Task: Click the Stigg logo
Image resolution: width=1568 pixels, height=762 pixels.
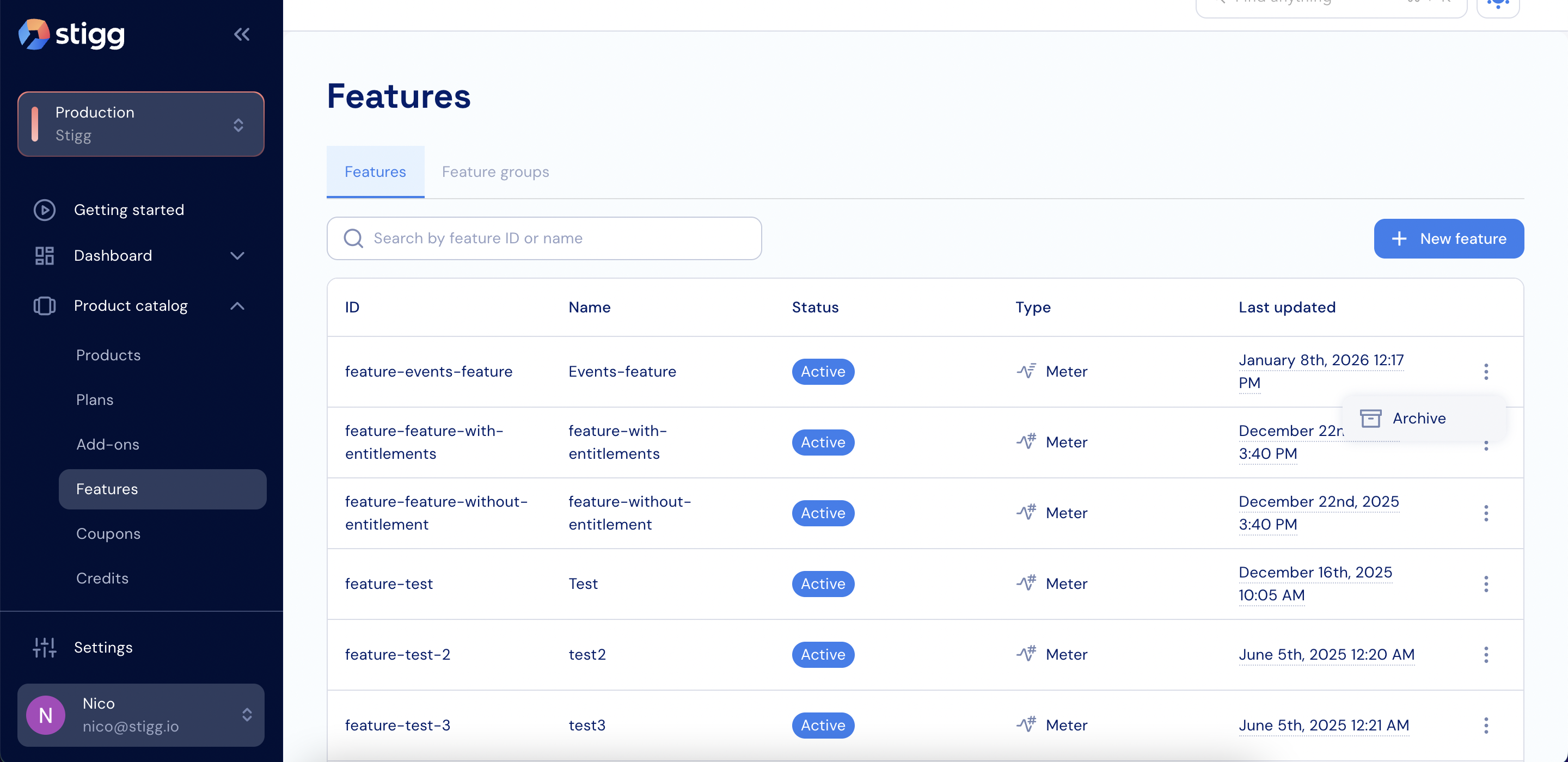Action: point(72,35)
